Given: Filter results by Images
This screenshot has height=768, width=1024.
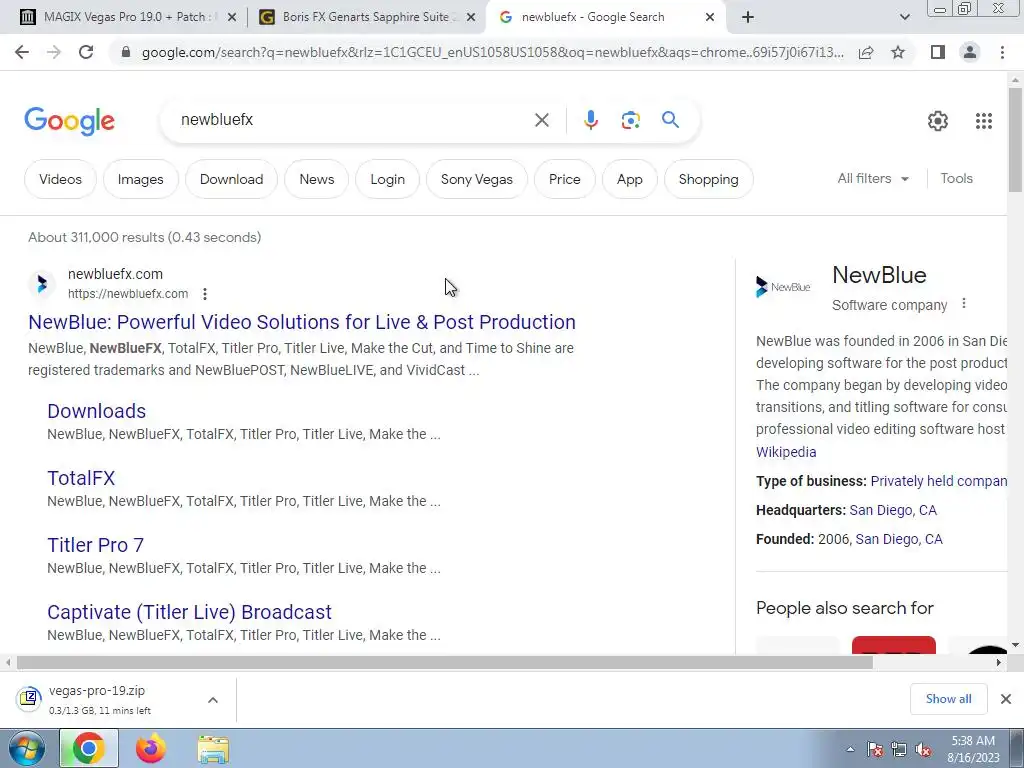Looking at the screenshot, I should pyautogui.click(x=140, y=179).
